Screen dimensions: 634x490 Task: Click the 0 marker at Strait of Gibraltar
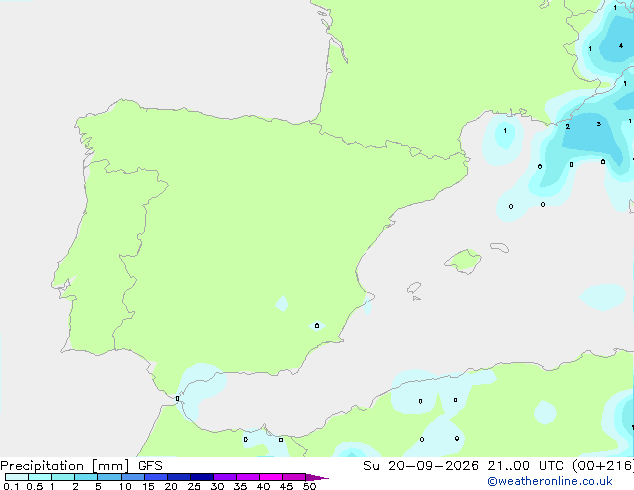pyautogui.click(x=178, y=399)
